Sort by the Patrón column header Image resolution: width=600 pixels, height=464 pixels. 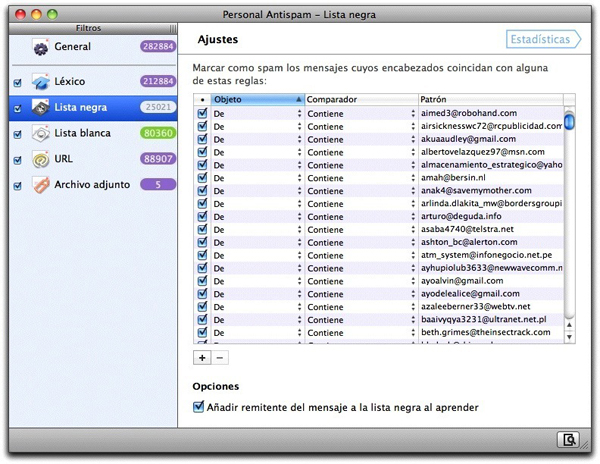click(491, 99)
